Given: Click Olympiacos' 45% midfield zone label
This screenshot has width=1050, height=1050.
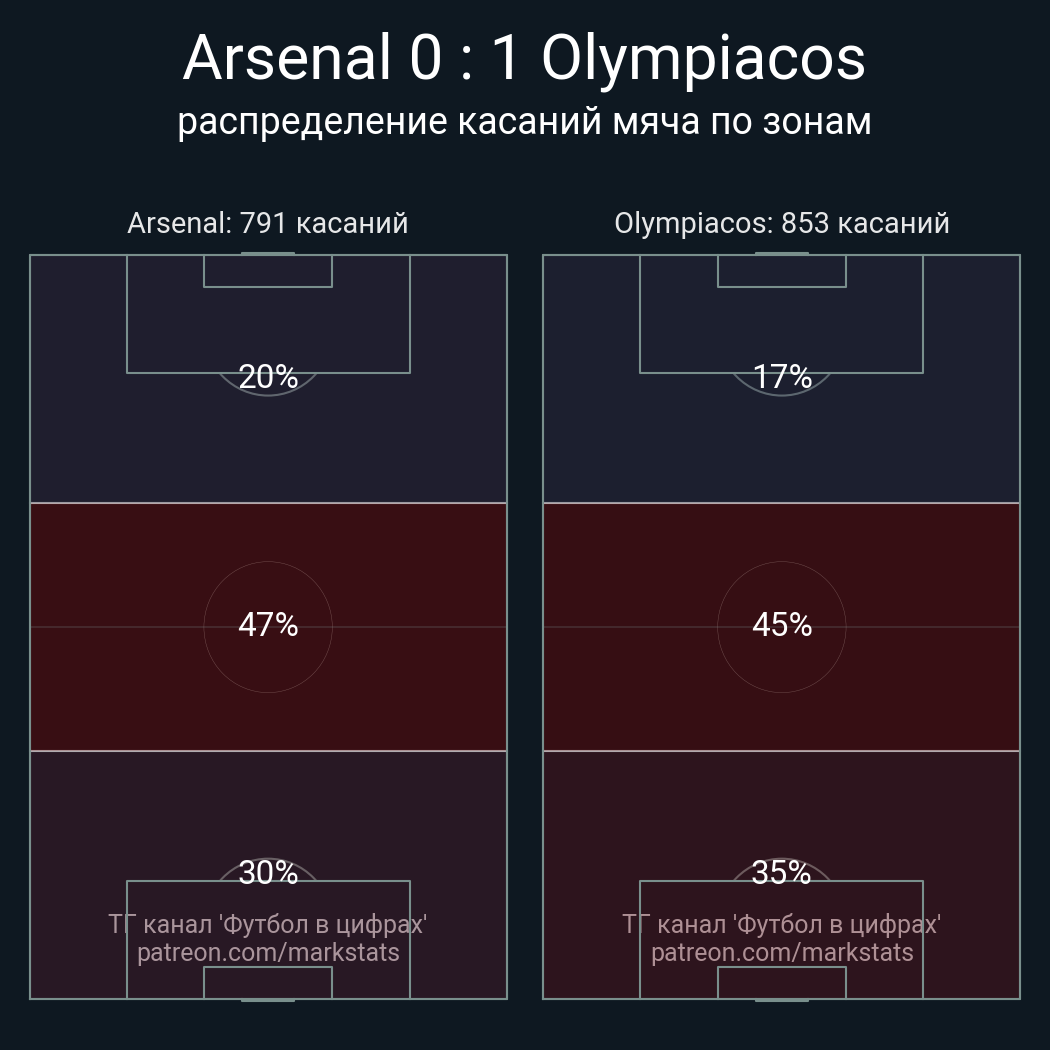Looking at the screenshot, I should pyautogui.click(x=782, y=625).
